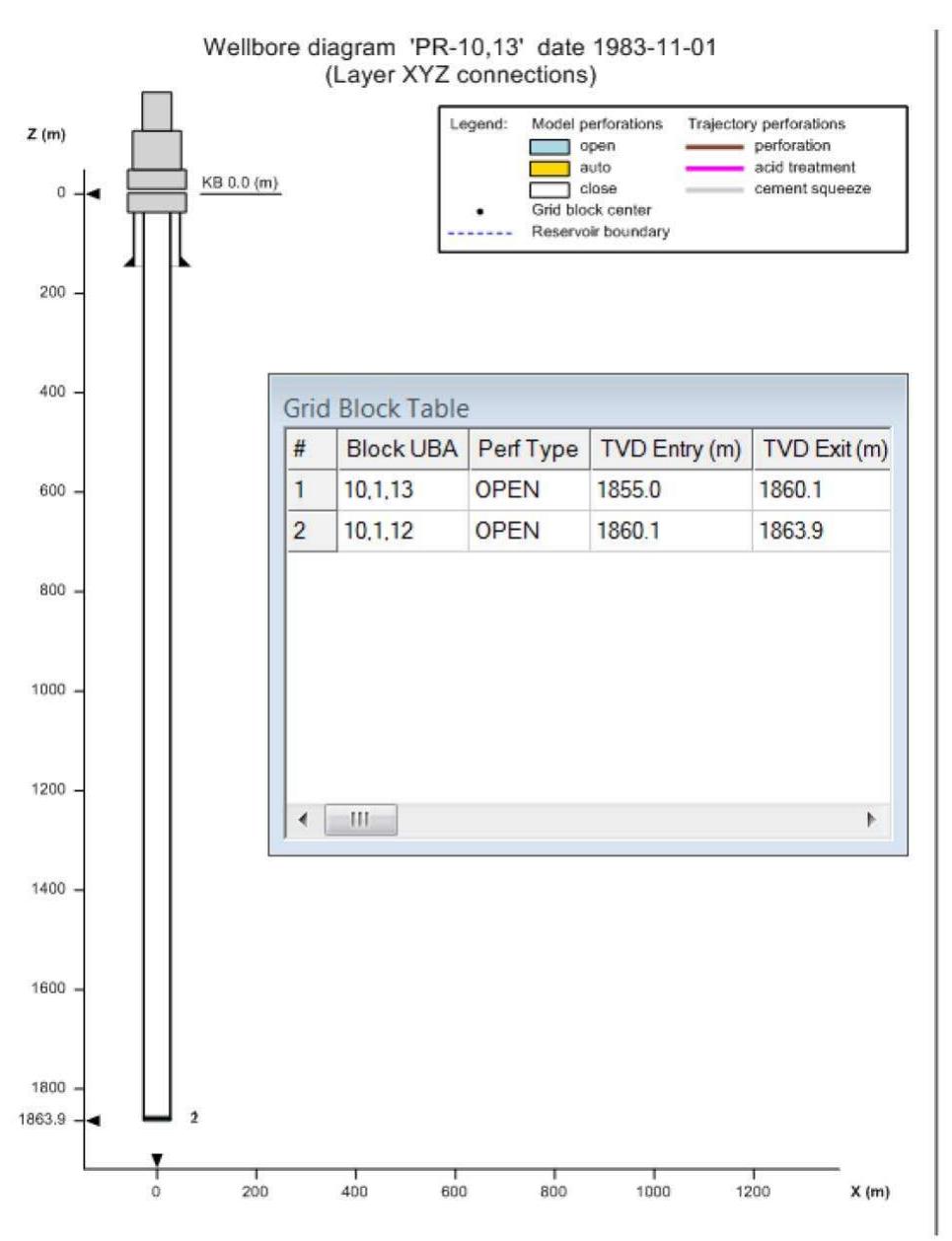The image size is (952, 1241).
Task: Click the dashed Reservoir boundary legend line
Action: pyautogui.click(x=480, y=233)
